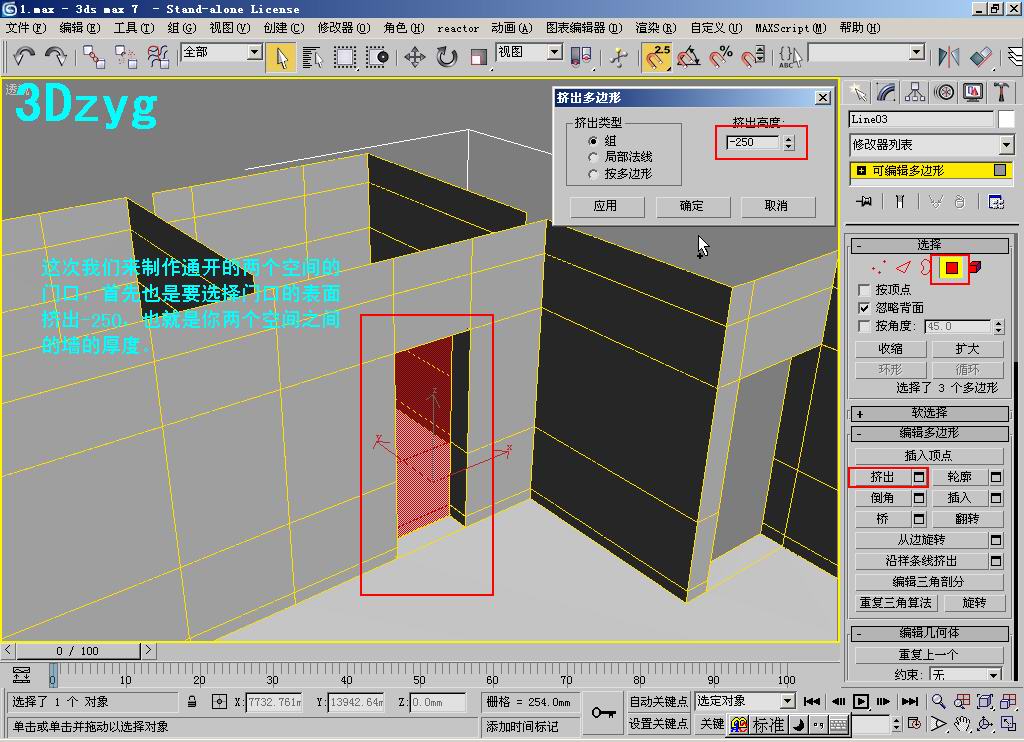Viewport: 1024px width, 742px height.
Task: Click the 确定 button in extrude dialog
Action: pos(692,206)
